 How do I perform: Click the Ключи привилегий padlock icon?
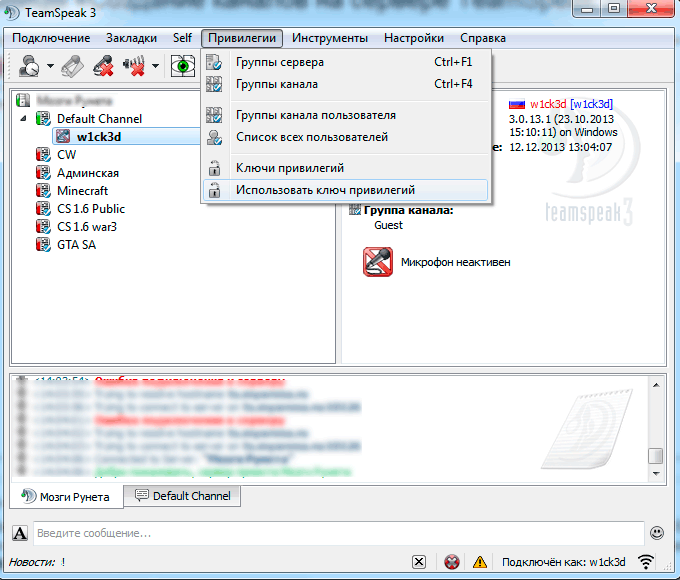pyautogui.click(x=214, y=168)
